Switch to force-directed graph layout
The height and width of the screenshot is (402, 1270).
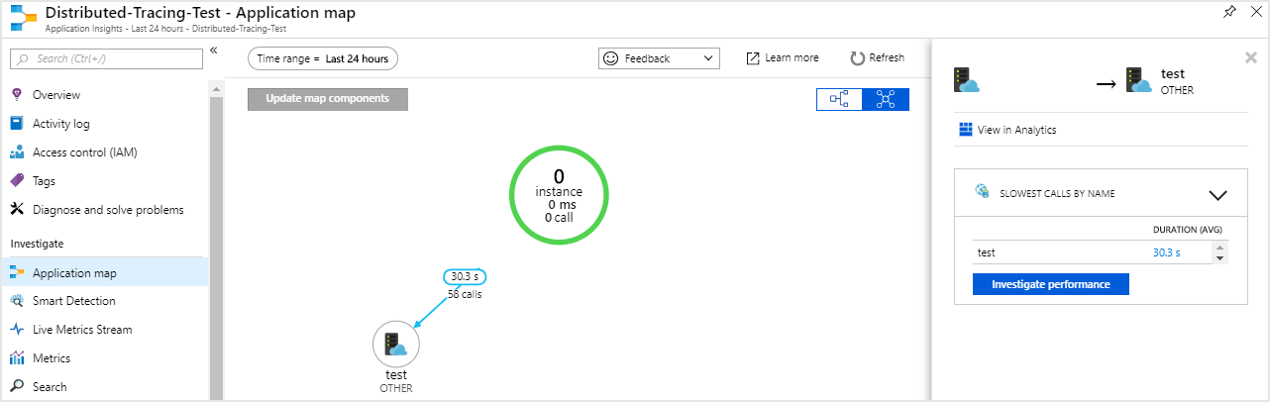pos(886,99)
